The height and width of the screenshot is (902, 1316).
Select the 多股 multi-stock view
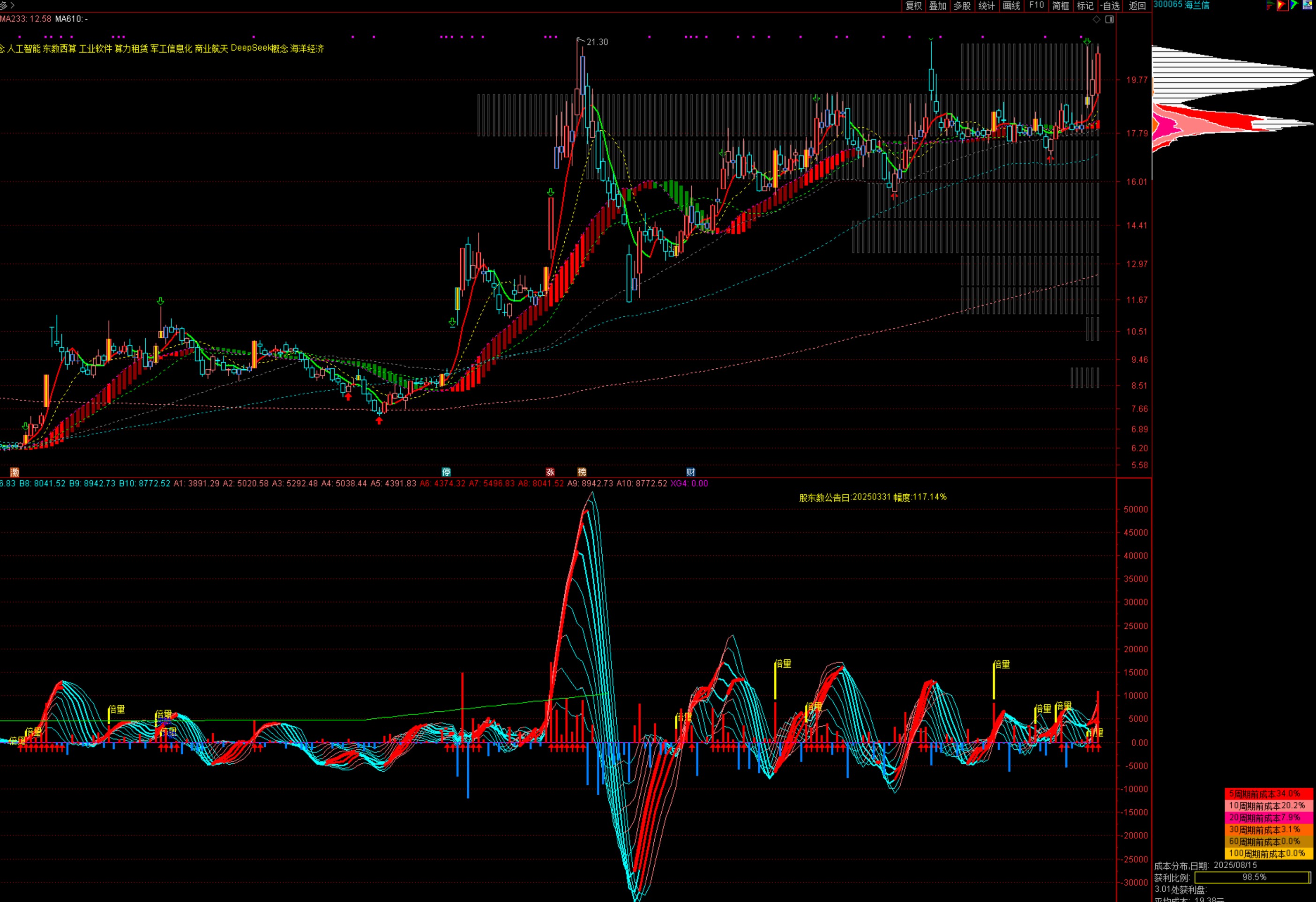(962, 6)
